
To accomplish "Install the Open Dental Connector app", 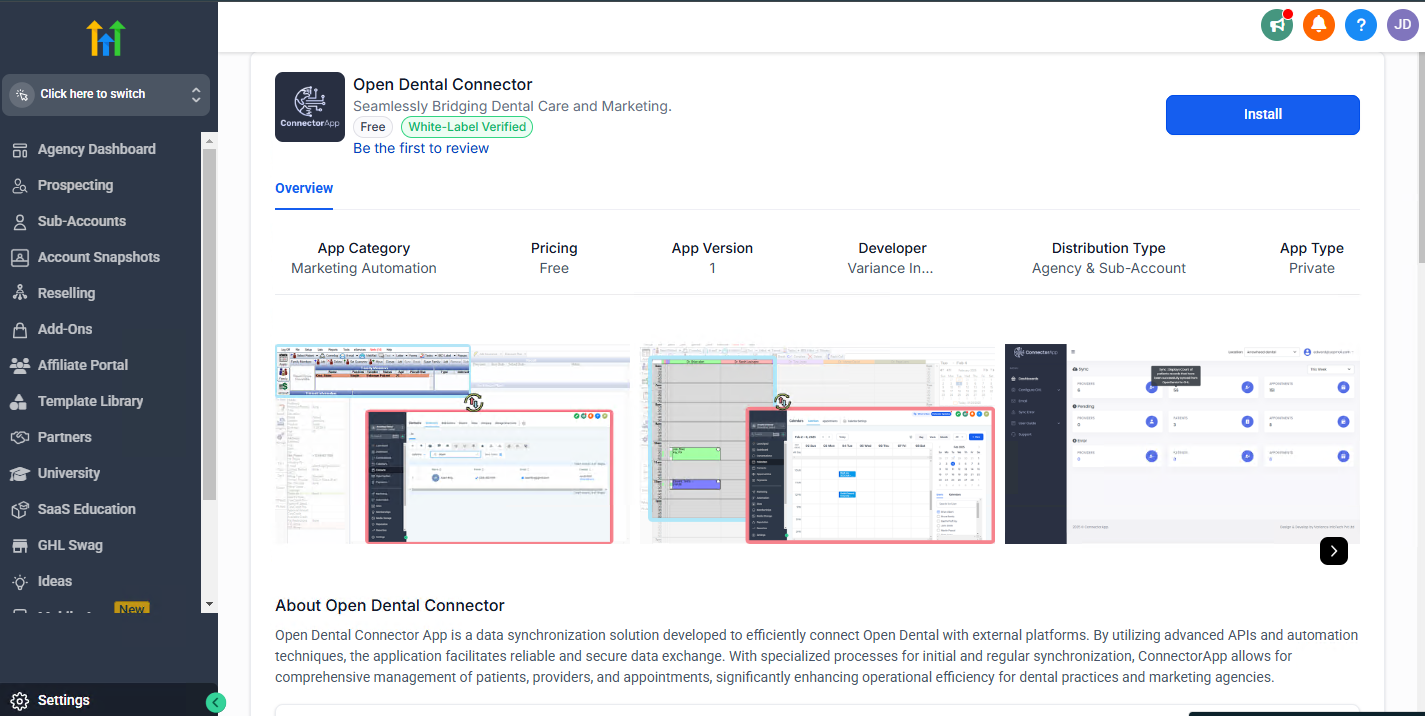I will point(1262,115).
